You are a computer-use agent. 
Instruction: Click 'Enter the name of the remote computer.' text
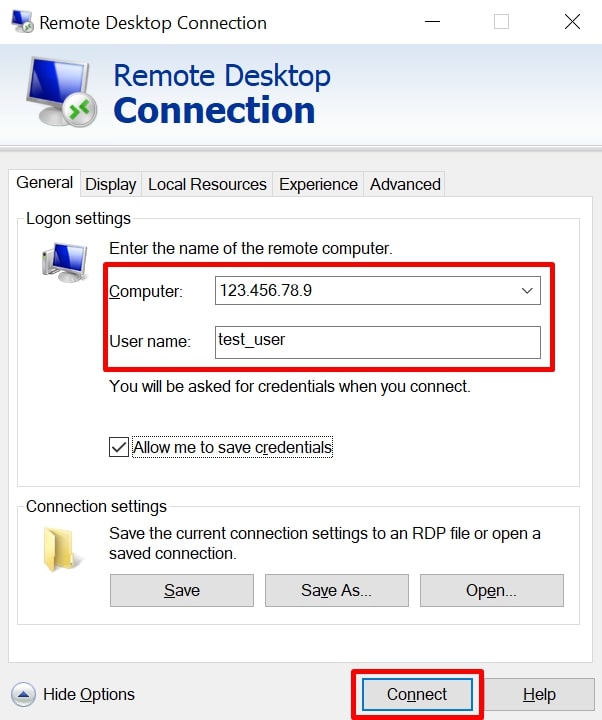click(x=251, y=248)
